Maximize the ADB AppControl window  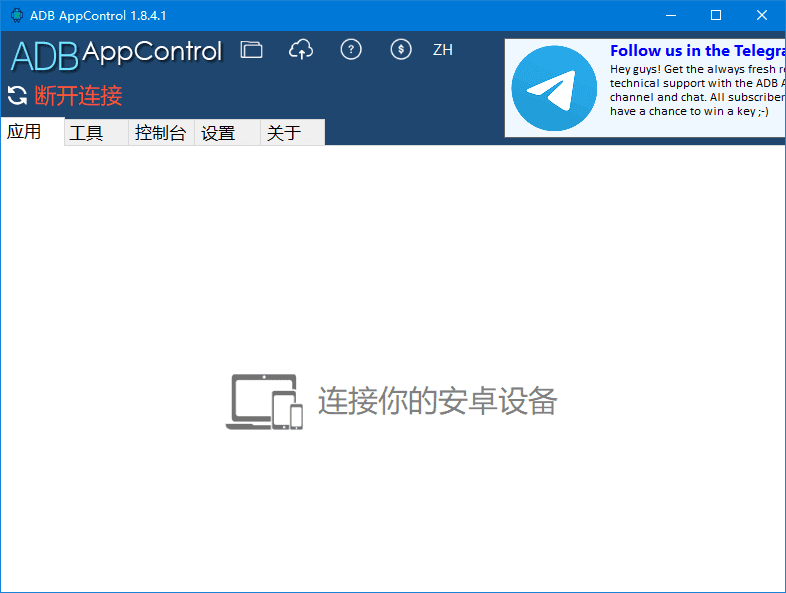tap(716, 16)
